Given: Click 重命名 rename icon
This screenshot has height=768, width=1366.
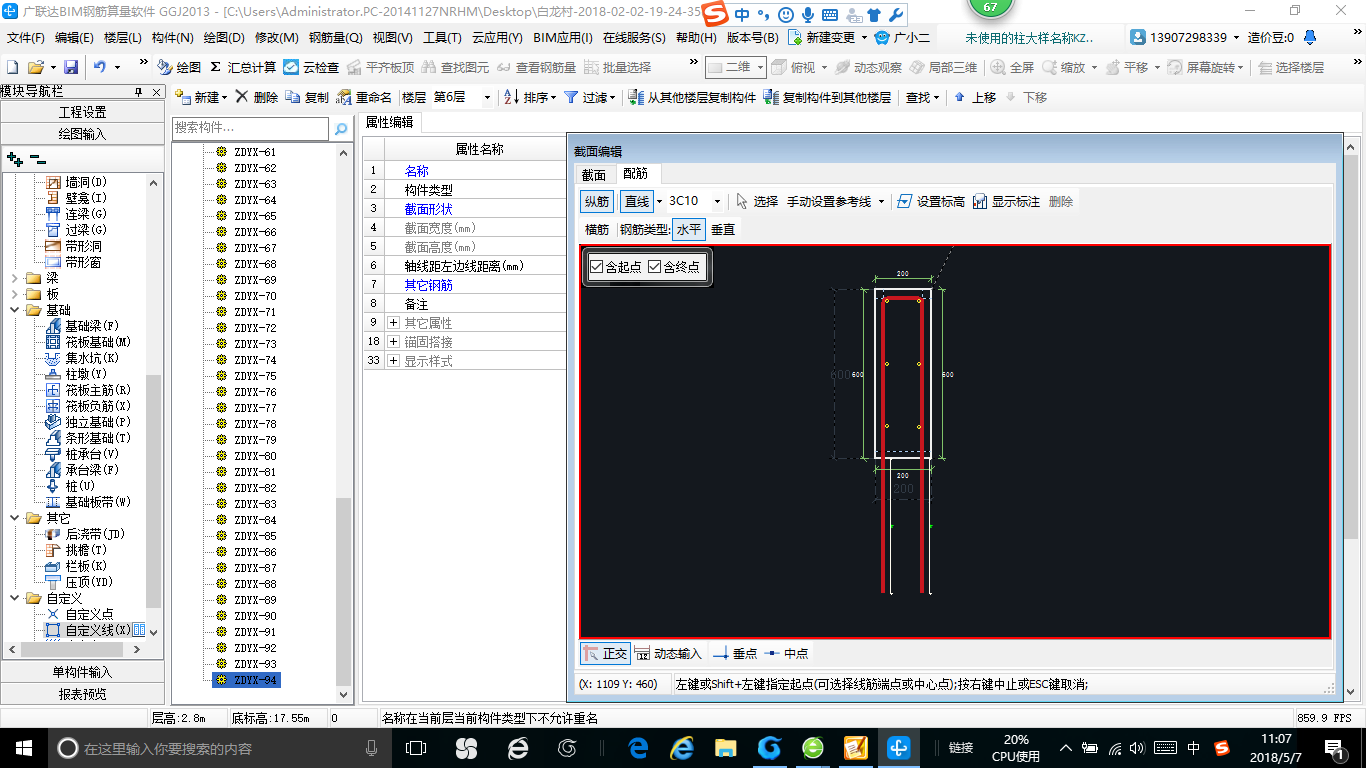Looking at the screenshot, I should 364,97.
